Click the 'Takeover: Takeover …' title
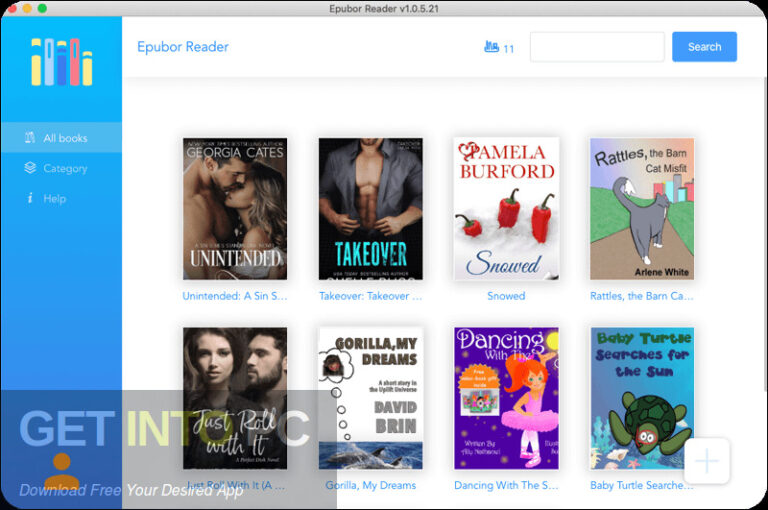768x510 pixels. [x=371, y=296]
